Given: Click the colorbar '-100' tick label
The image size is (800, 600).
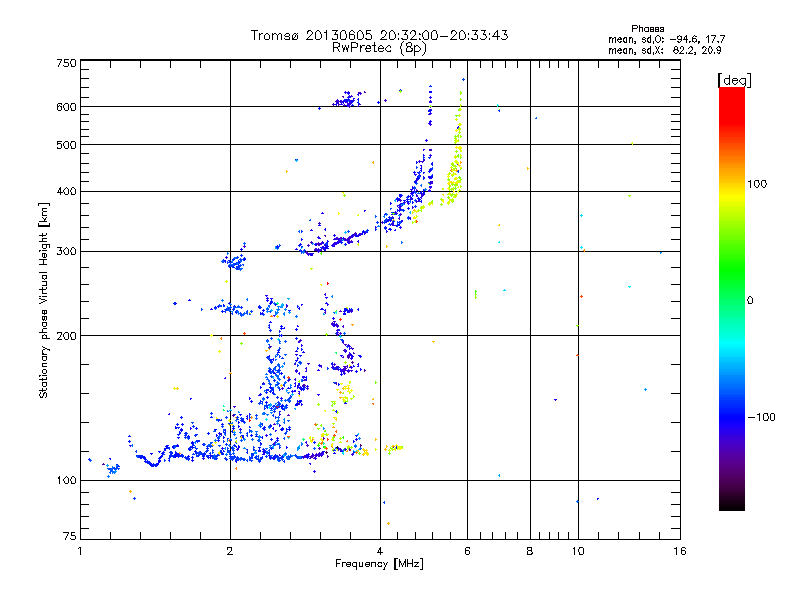Looking at the screenshot, I should point(761,417).
